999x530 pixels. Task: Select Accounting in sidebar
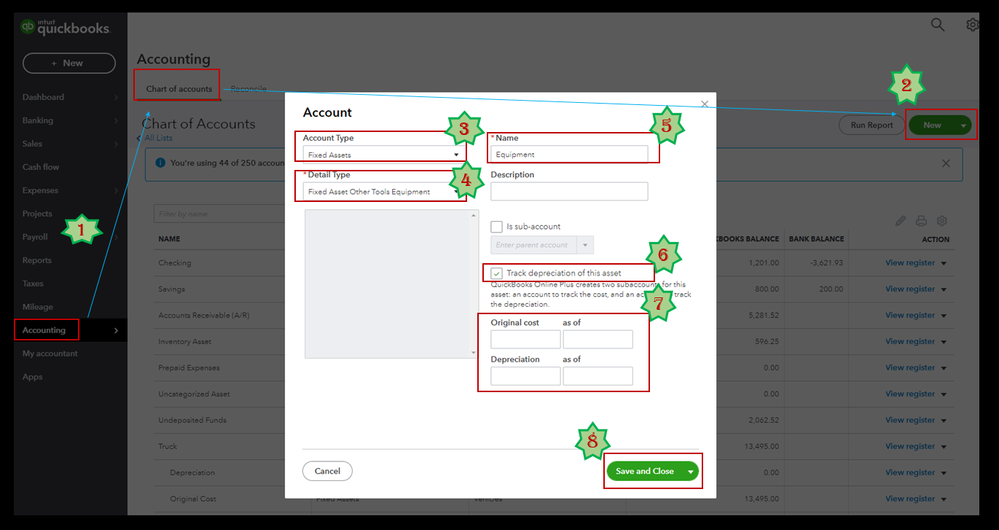(44, 330)
